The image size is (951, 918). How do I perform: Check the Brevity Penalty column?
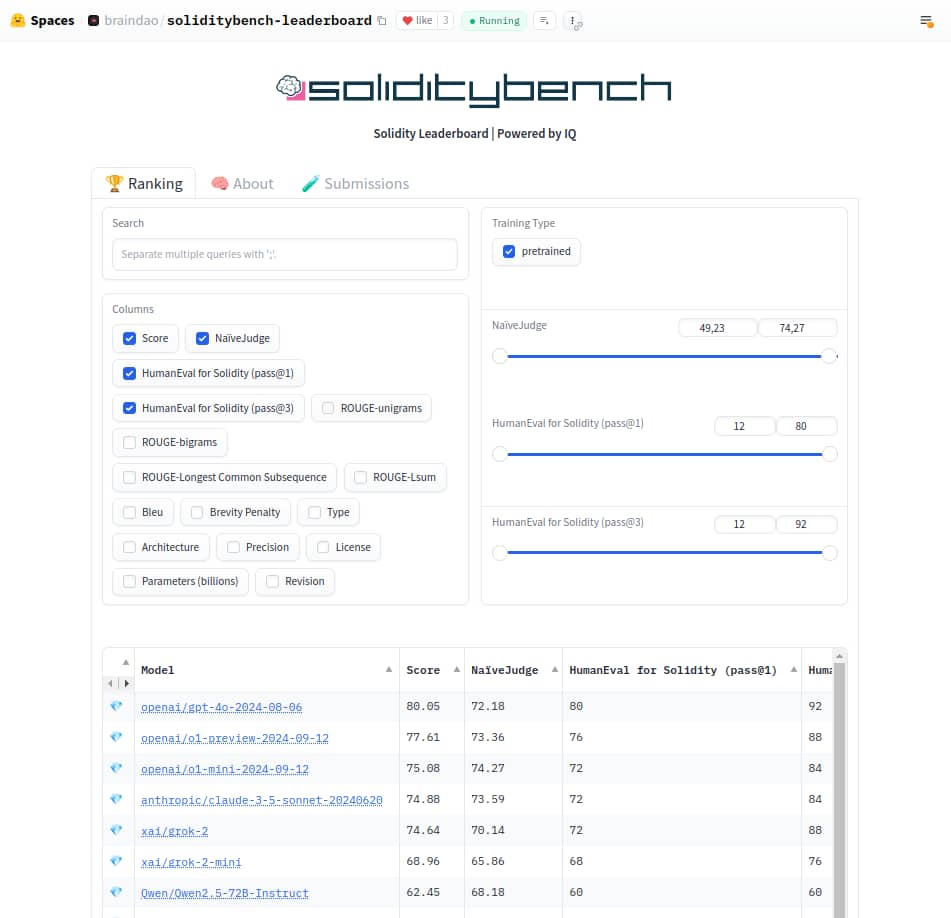click(197, 512)
